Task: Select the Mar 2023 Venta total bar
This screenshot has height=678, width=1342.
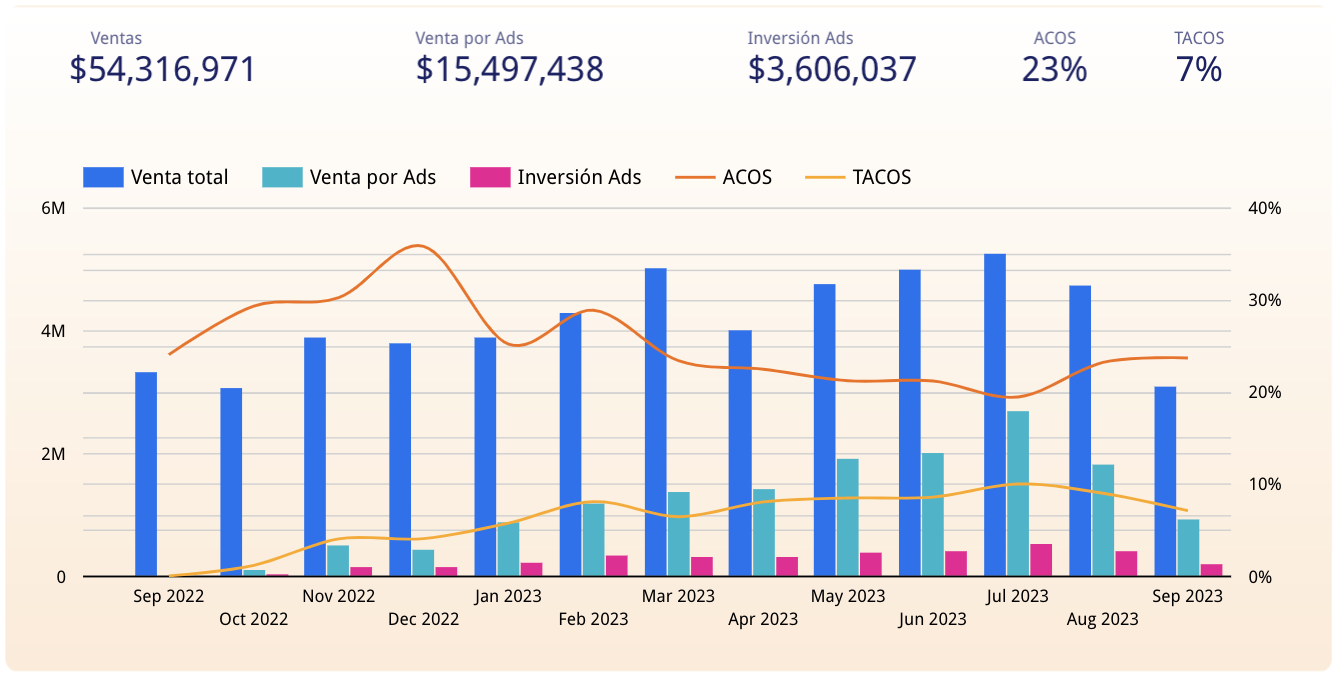Action: (x=655, y=422)
